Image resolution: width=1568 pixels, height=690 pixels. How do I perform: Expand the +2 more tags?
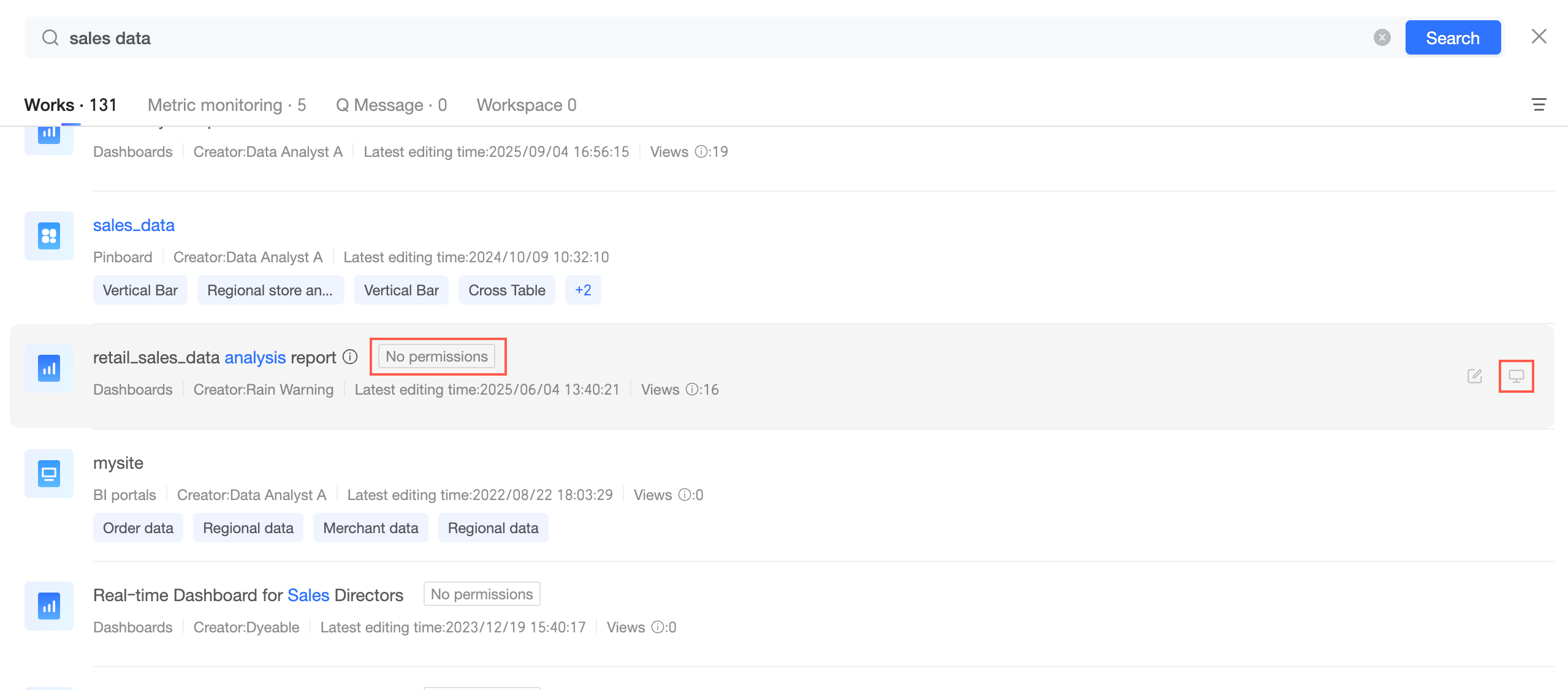pyautogui.click(x=583, y=290)
